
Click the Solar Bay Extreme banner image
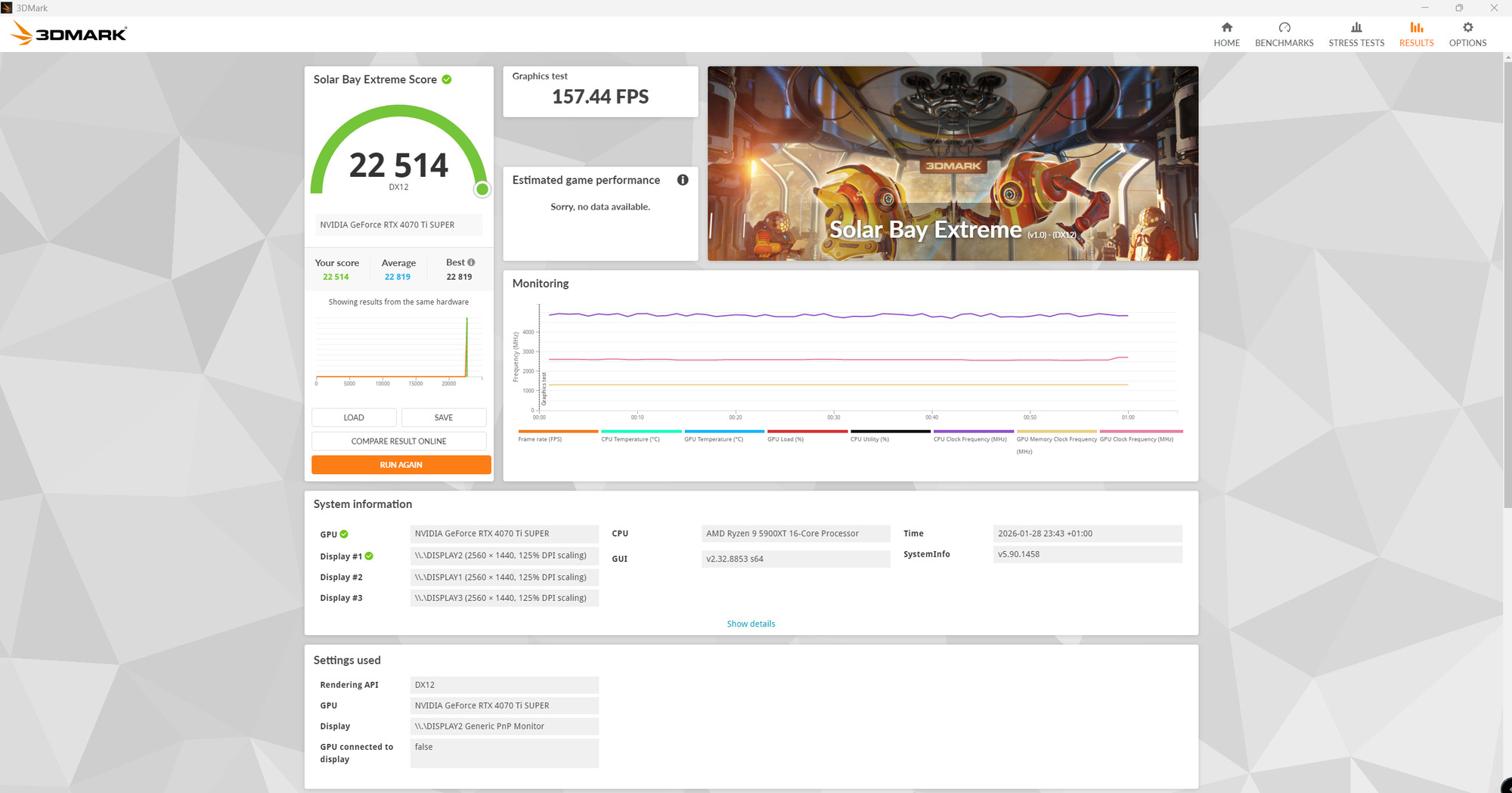(952, 163)
